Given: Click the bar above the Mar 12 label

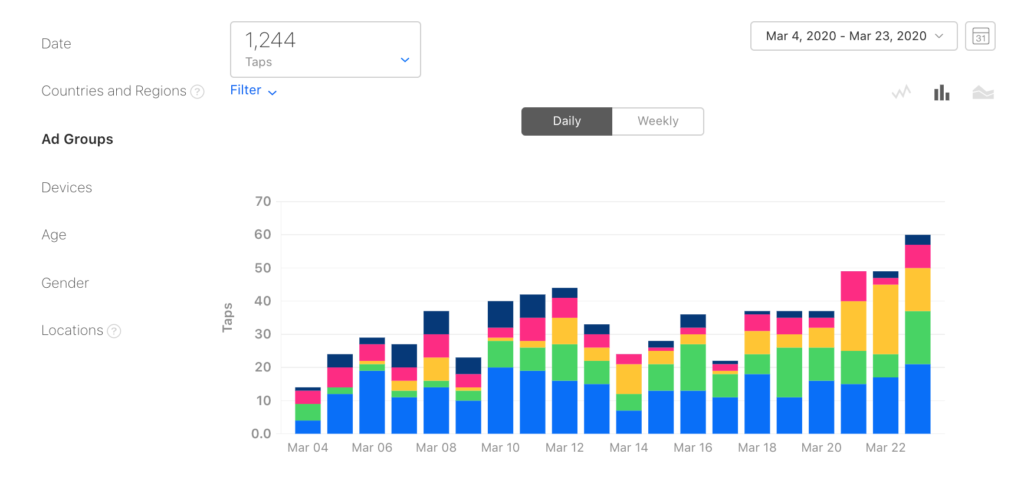Looking at the screenshot, I should 565,360.
